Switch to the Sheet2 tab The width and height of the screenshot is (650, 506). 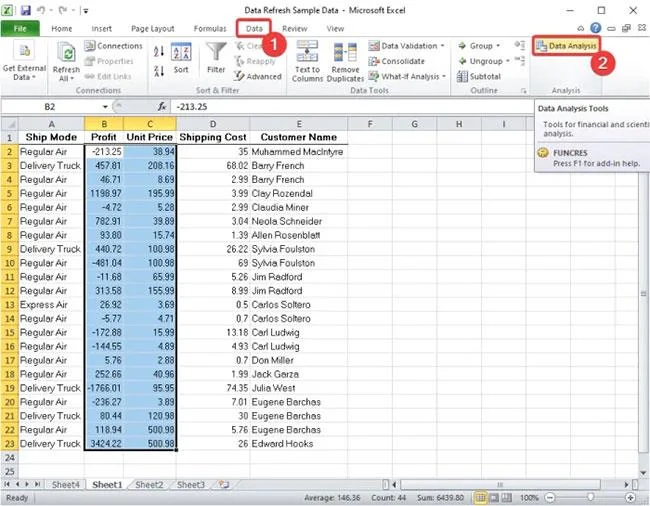click(x=149, y=484)
